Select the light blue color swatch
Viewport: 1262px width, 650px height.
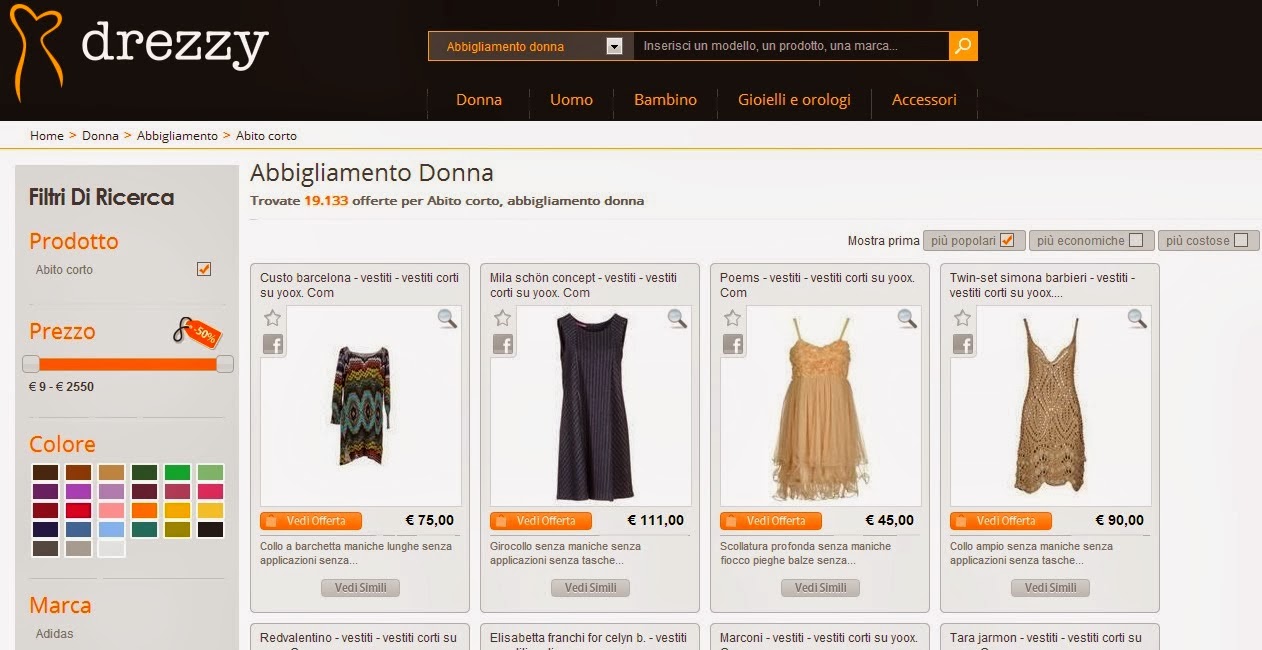111,530
